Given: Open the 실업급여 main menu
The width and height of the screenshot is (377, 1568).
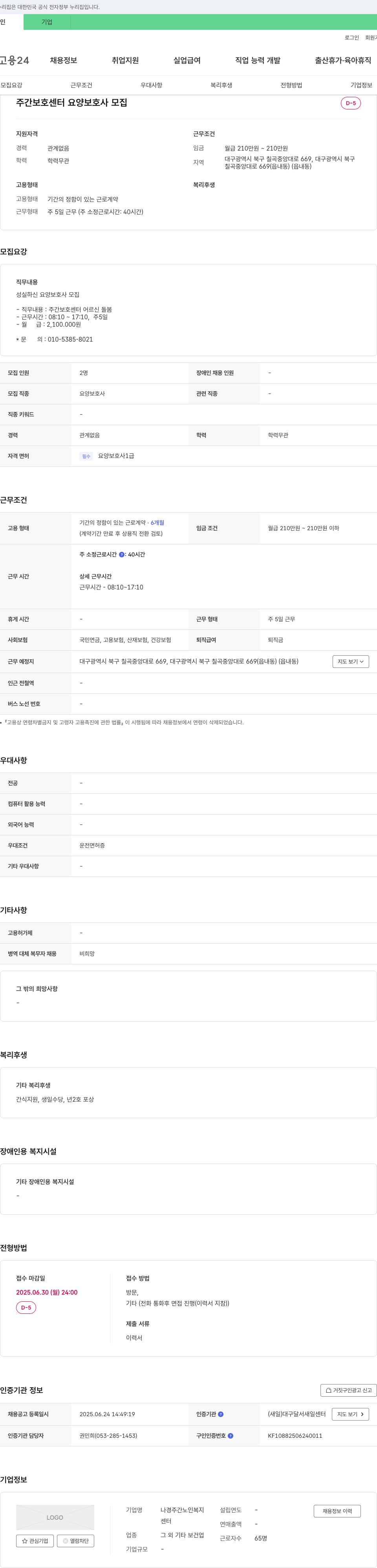Looking at the screenshot, I should tap(187, 60).
